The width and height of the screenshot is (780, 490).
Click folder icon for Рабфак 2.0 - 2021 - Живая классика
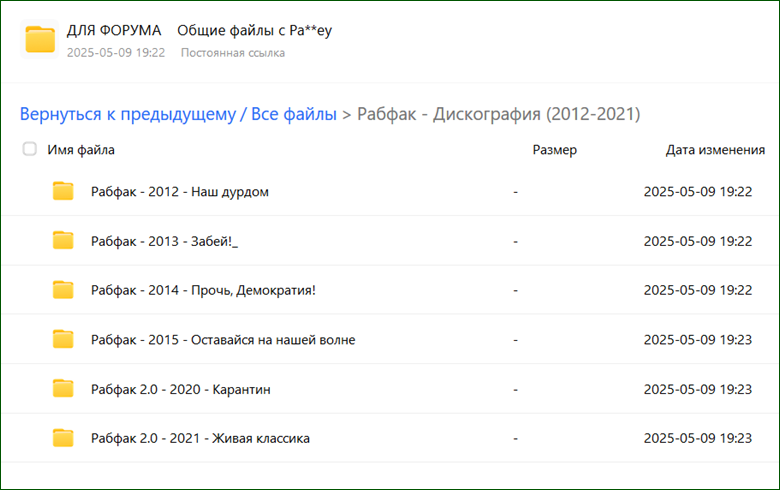(63, 438)
